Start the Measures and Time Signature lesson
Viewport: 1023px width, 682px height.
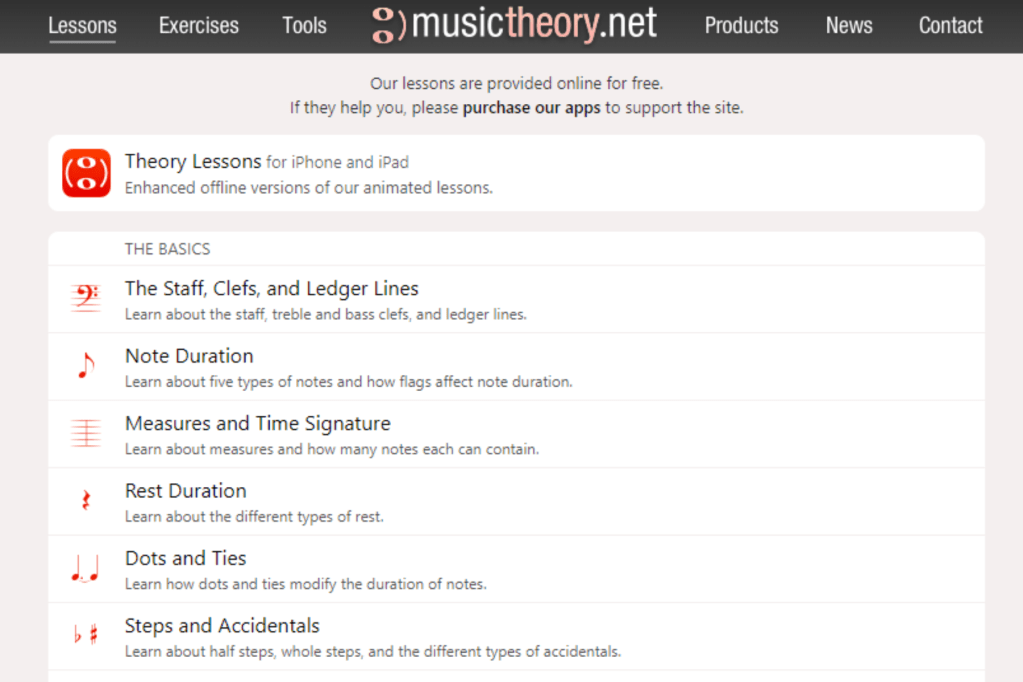pyautogui.click(x=257, y=423)
